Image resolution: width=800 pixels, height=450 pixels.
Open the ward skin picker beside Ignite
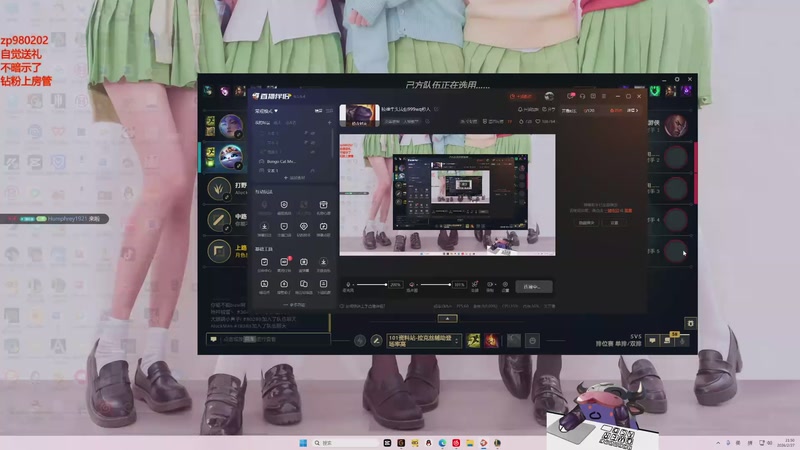point(514,340)
